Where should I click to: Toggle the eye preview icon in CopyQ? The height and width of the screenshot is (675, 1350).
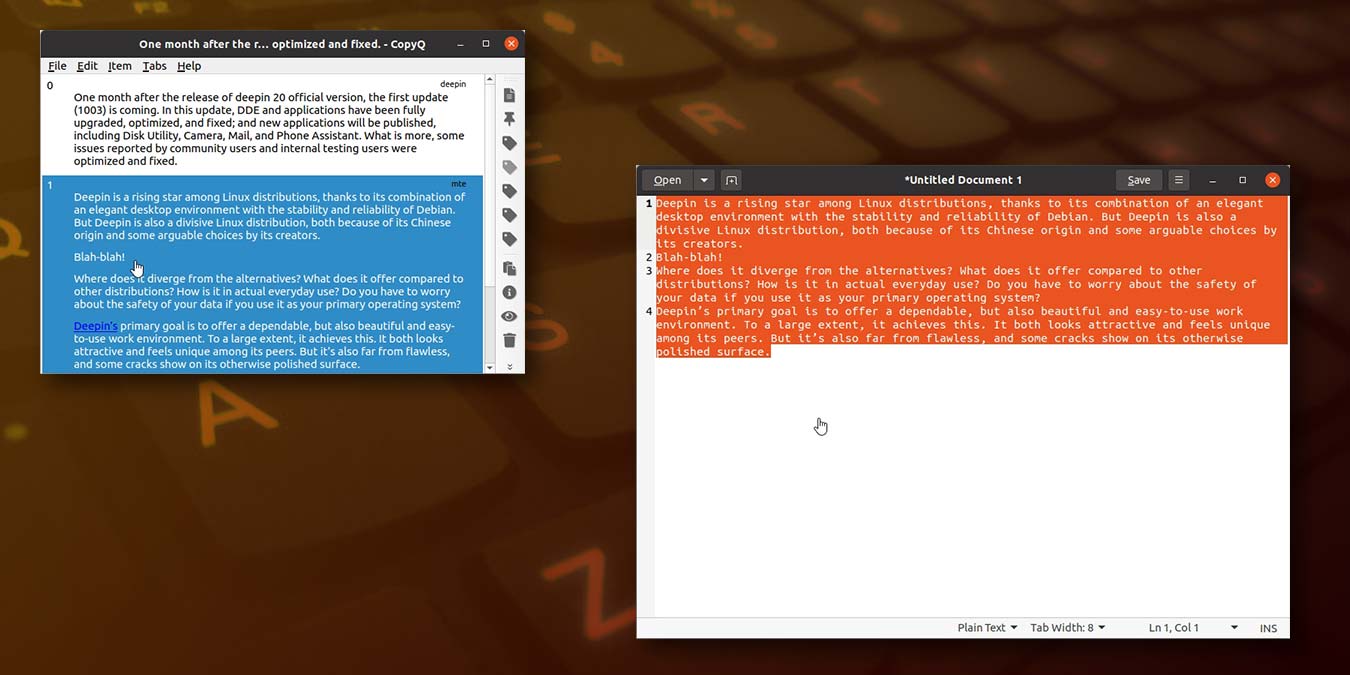pyautogui.click(x=509, y=316)
